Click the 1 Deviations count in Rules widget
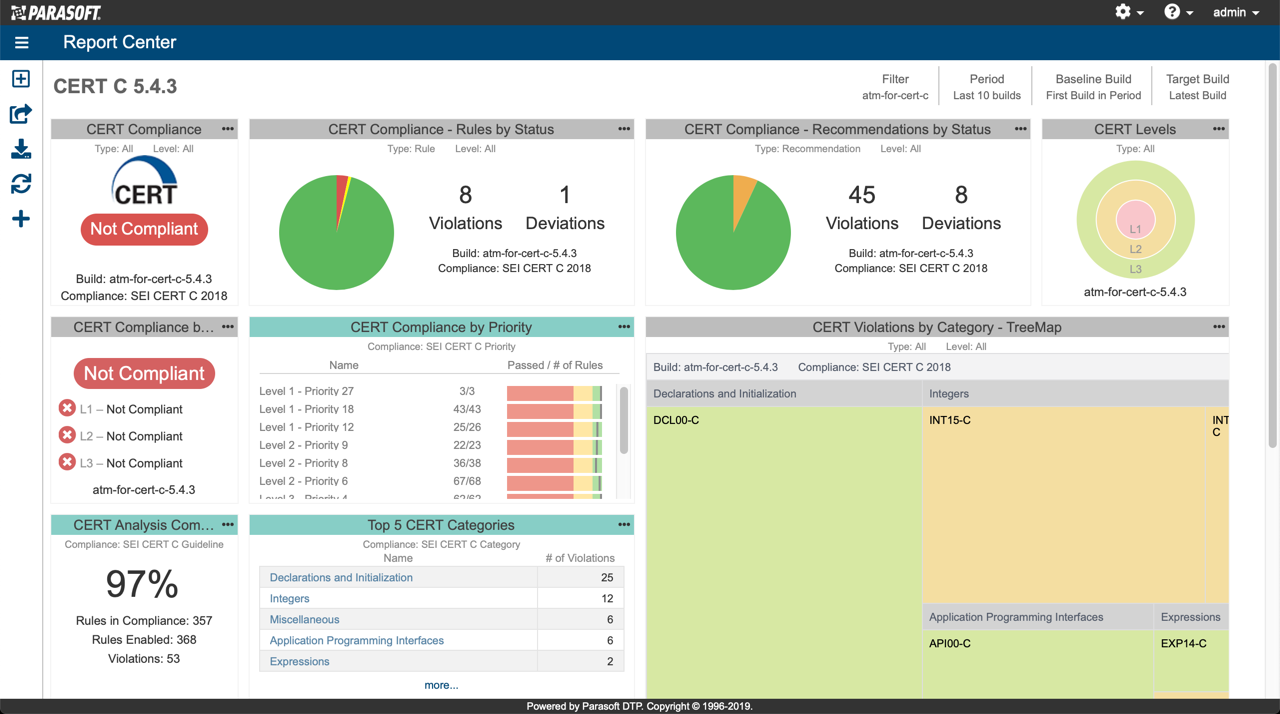The image size is (1280, 714). (x=565, y=208)
